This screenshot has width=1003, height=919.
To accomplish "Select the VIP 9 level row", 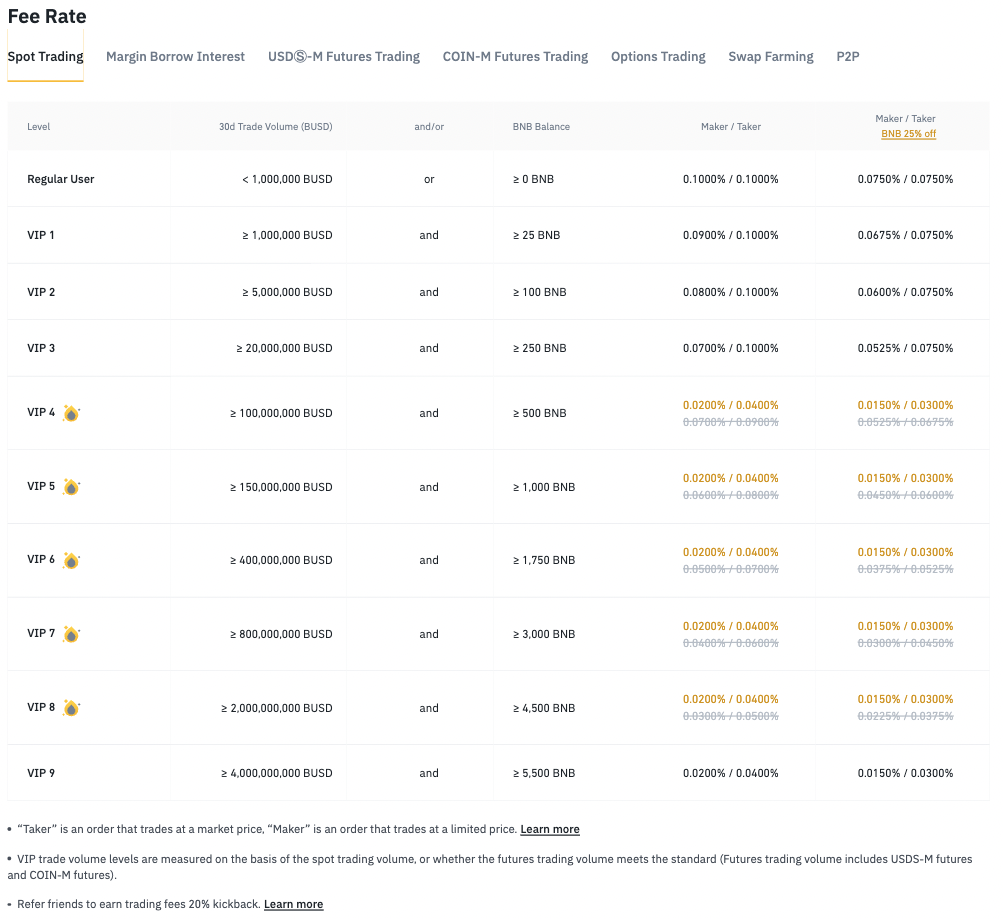I will click(x=41, y=773).
